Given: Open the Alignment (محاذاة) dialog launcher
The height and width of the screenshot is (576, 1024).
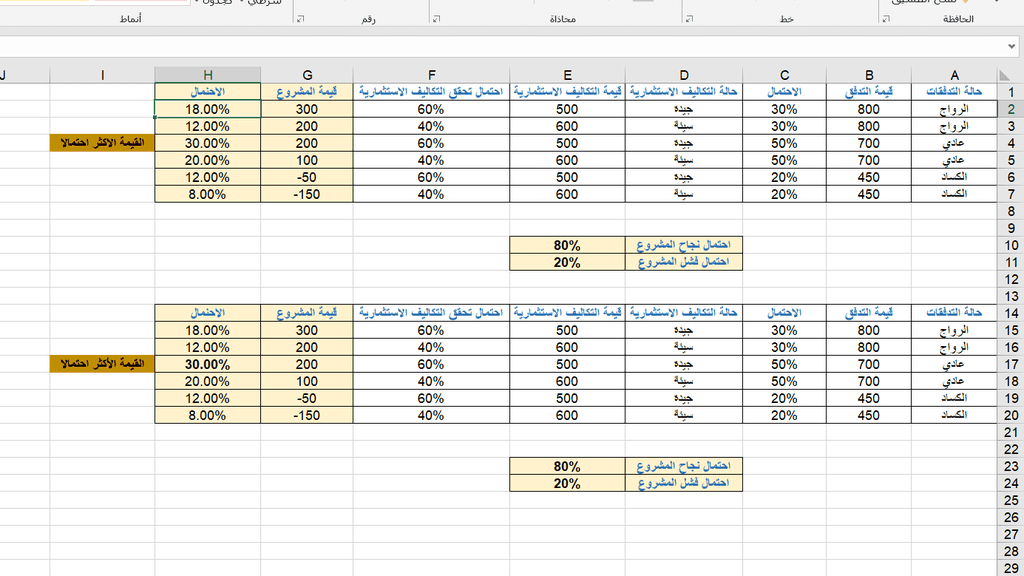Looking at the screenshot, I should click(436, 19).
